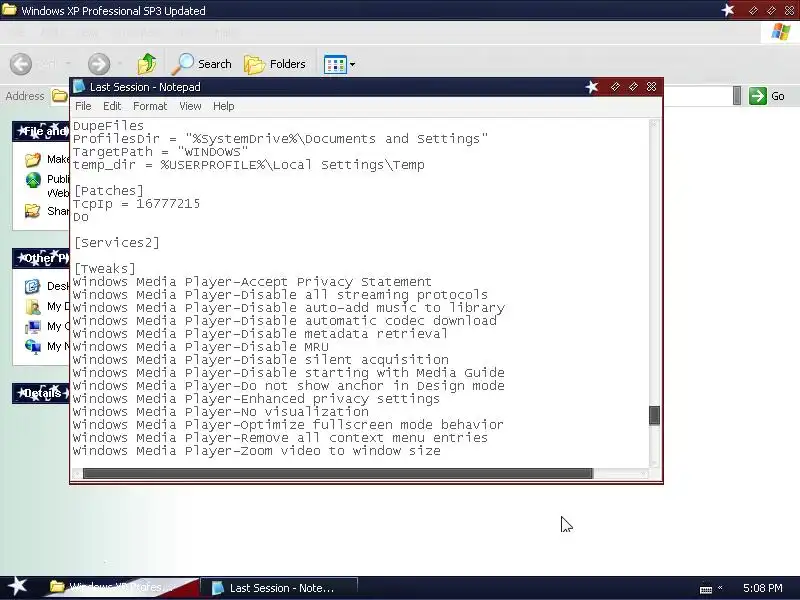Click the star button in Explorer title bar
Screen dimensions: 800x600
click(728, 10)
